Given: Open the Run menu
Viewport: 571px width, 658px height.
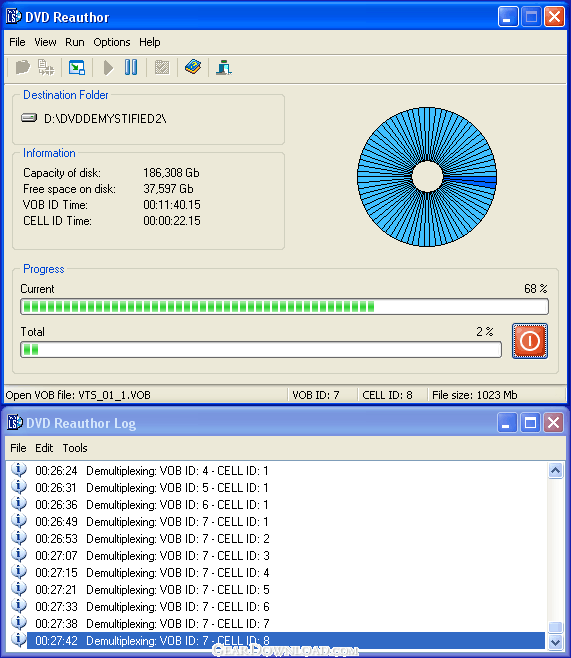Looking at the screenshot, I should coord(75,42).
